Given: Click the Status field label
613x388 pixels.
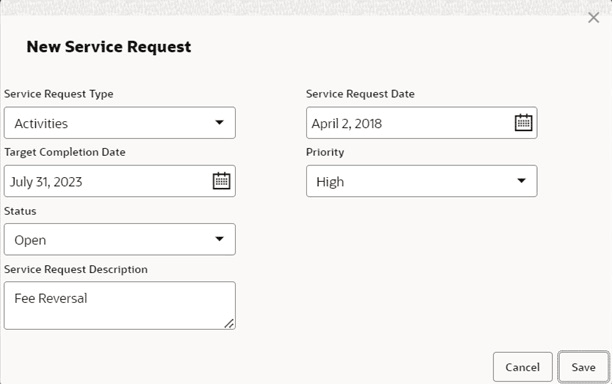Looking at the screenshot, I should coord(20,211).
